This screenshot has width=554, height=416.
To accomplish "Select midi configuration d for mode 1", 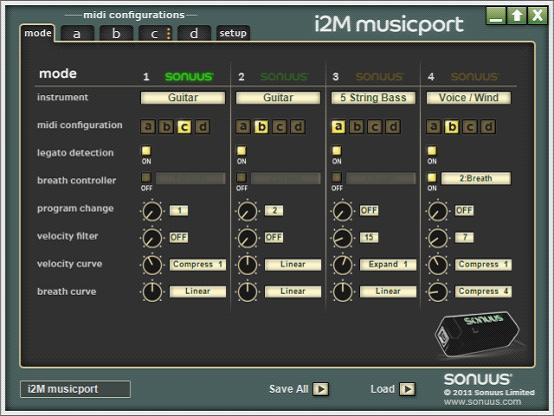I will (202, 126).
